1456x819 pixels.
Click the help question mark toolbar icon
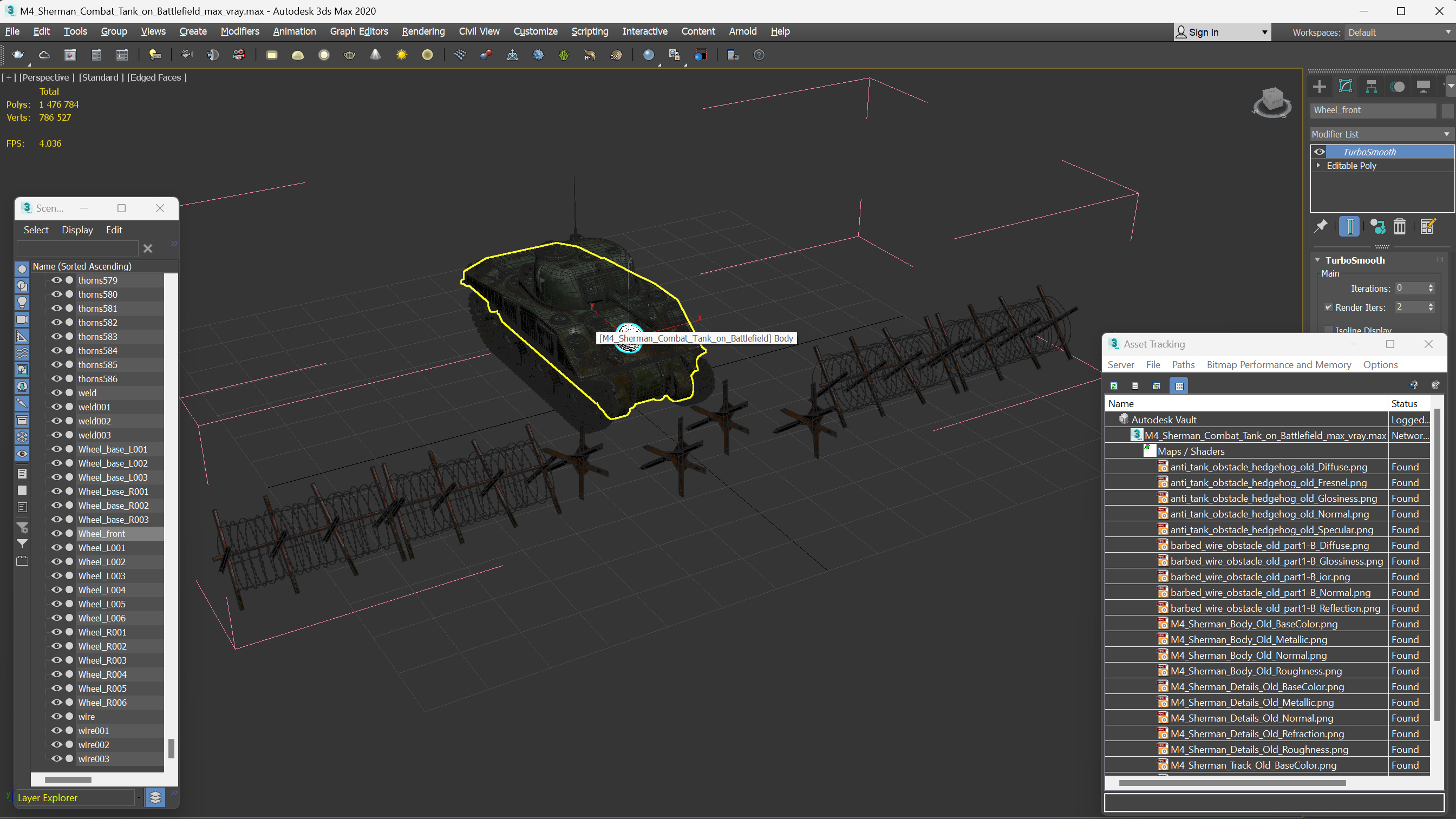[x=759, y=55]
